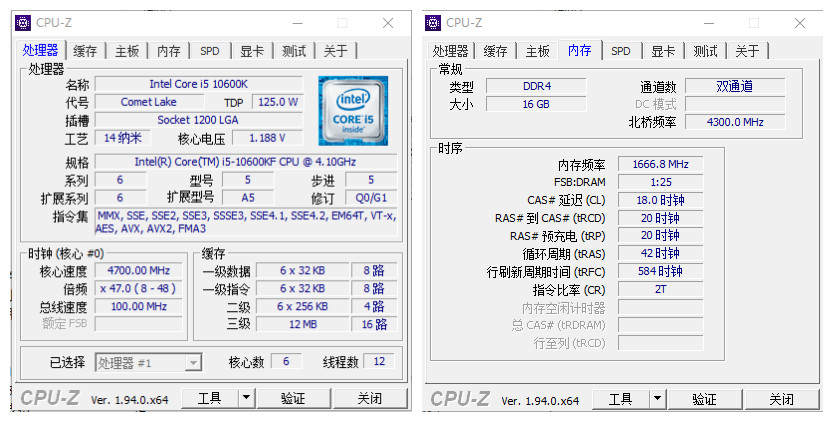Open SPD tab in the right window
Viewport: 833px width, 422px height.
click(620, 51)
